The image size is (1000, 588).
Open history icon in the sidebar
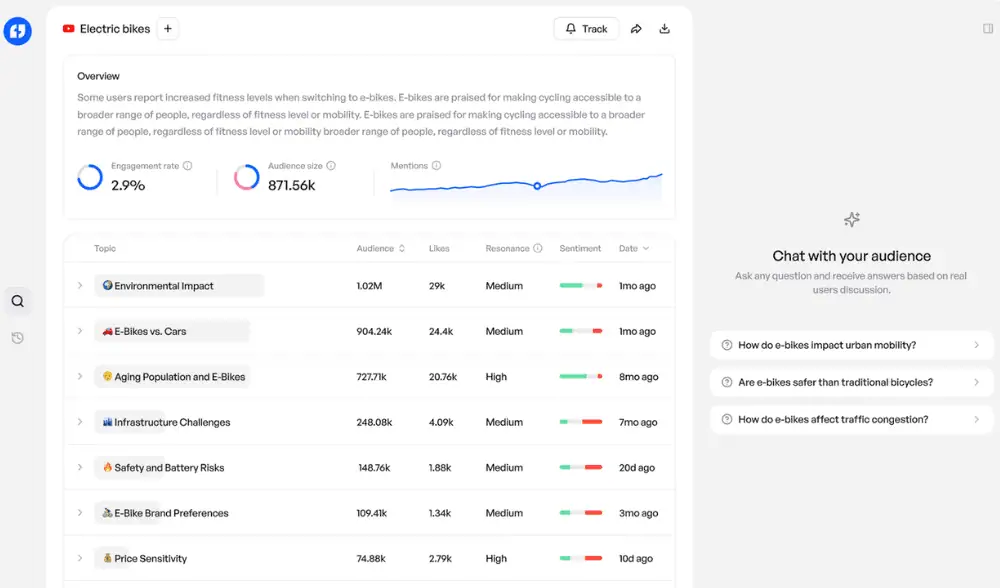[18, 338]
